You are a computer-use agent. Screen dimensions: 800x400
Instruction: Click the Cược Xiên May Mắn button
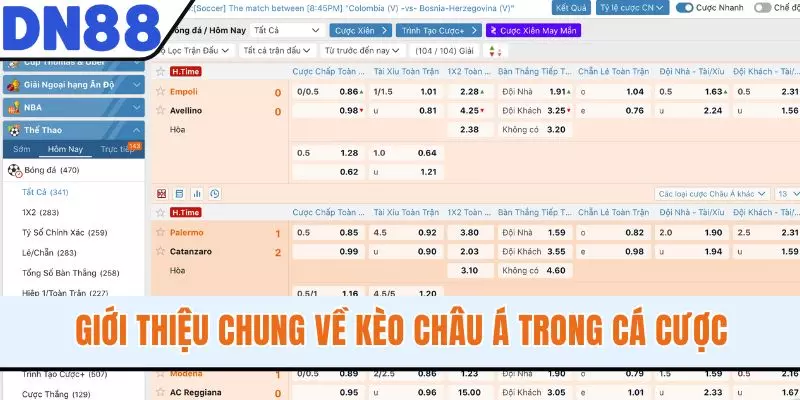point(533,31)
